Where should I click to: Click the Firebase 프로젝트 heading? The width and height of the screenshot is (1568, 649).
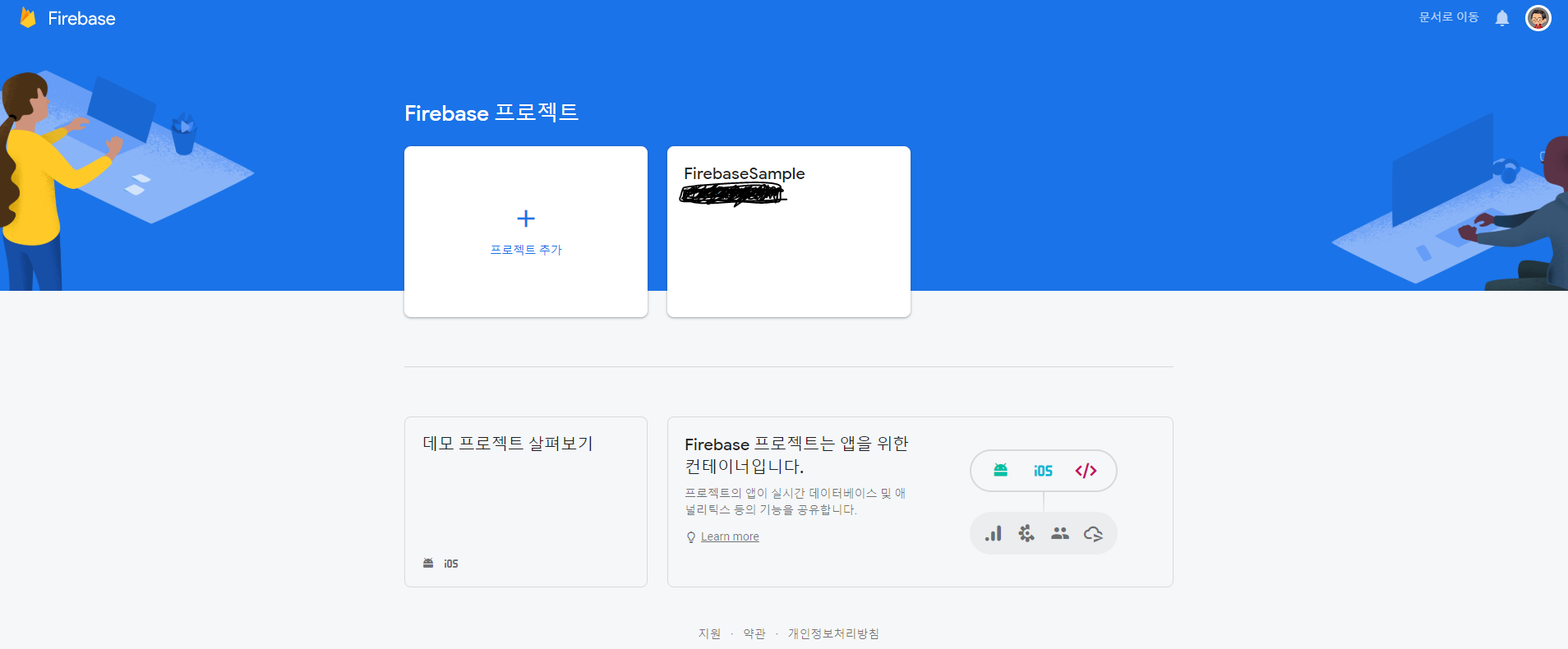(491, 113)
